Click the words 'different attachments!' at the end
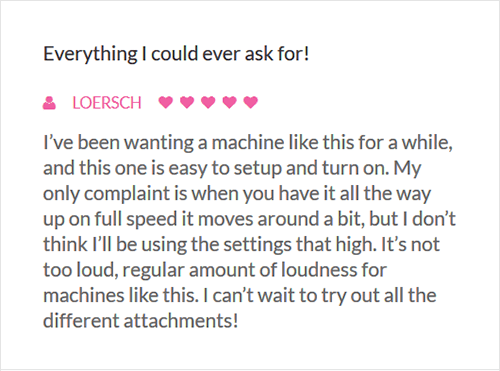Screen dimensions: 500x371 [141, 321]
